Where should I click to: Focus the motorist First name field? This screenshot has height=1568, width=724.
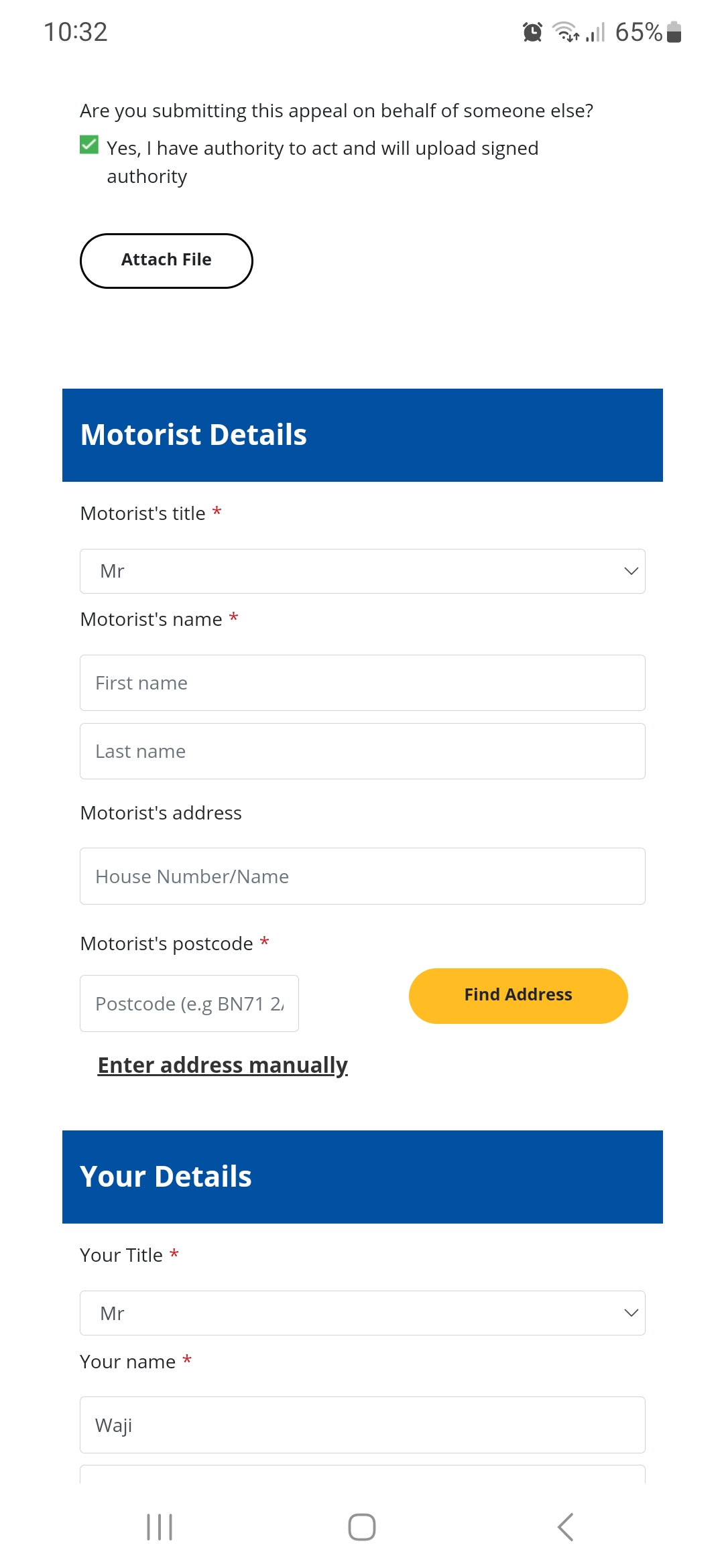(363, 683)
